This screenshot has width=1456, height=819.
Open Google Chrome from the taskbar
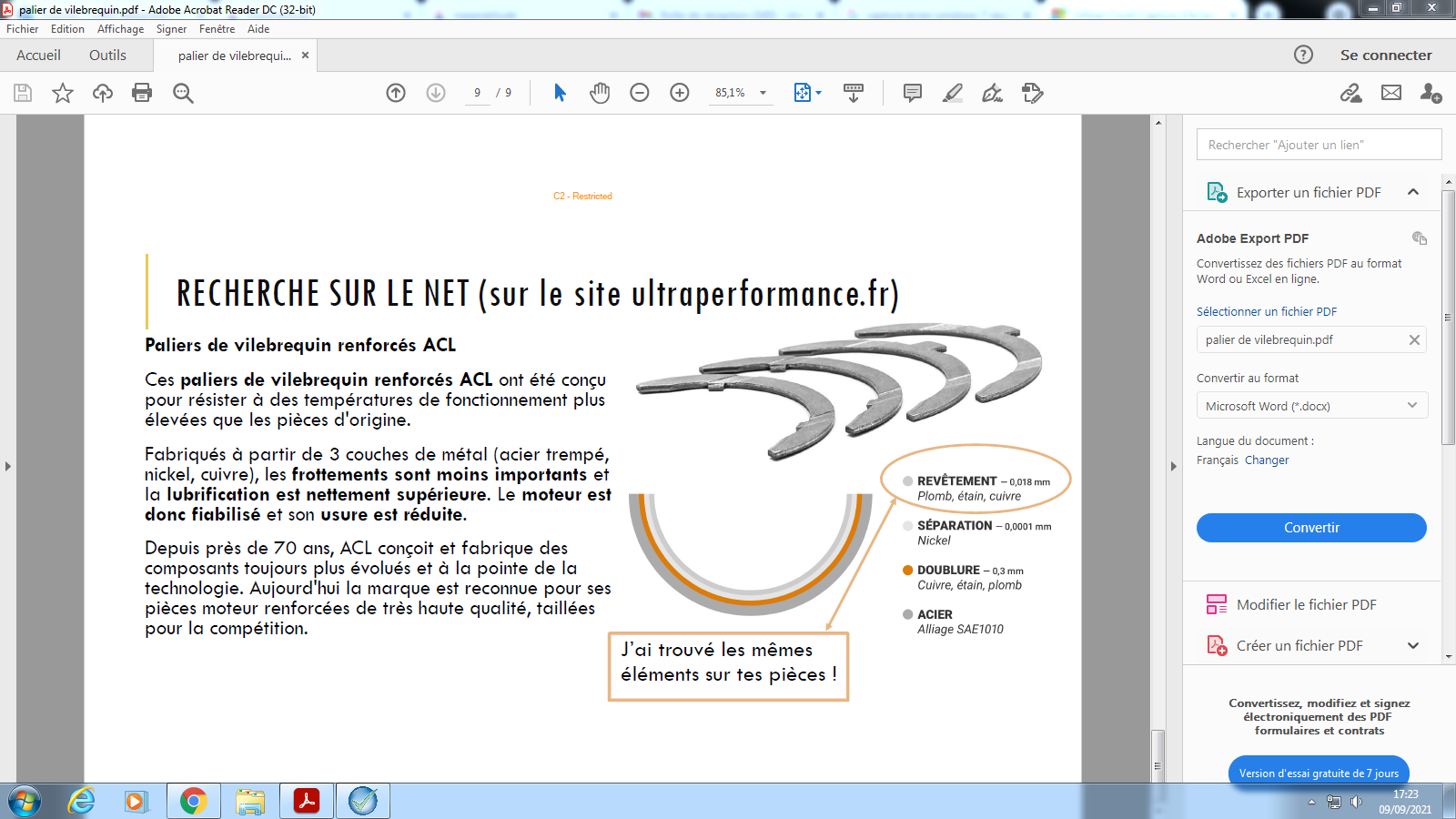[x=193, y=801]
